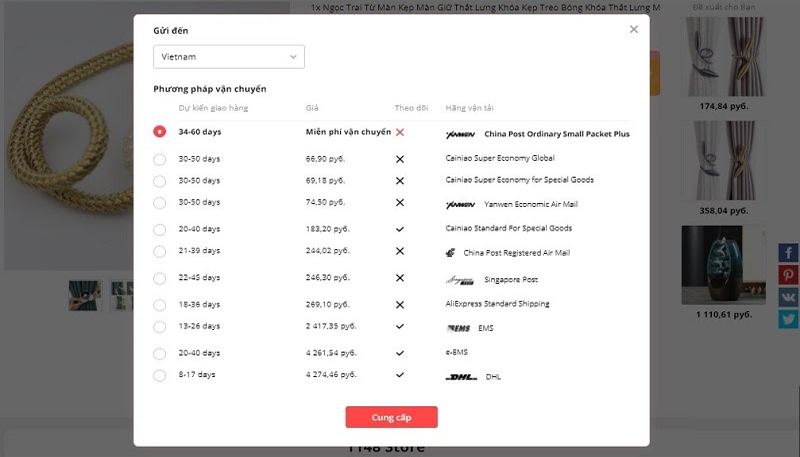Click tracking checkmark in the e-EMS row
Viewport: 800px width, 457px height.
pos(400,353)
